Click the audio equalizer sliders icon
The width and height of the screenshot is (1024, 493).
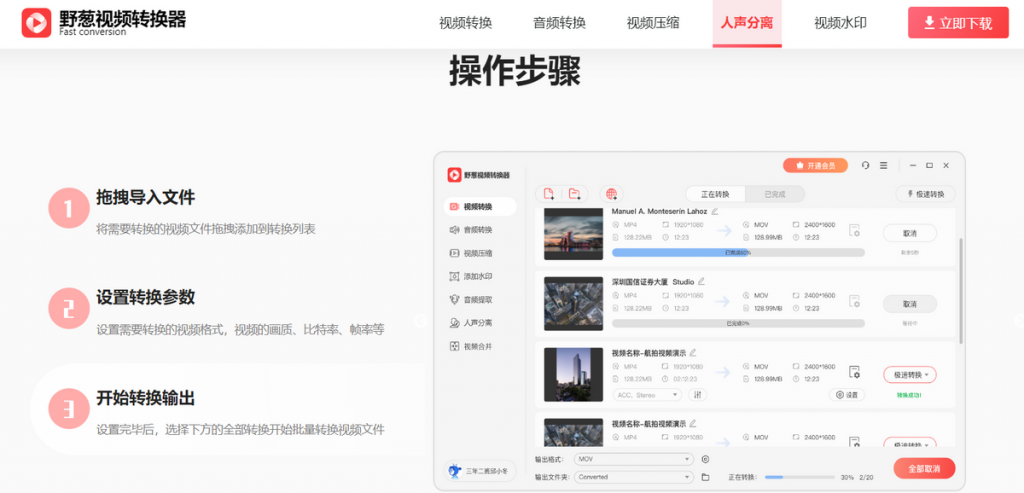coord(697,394)
